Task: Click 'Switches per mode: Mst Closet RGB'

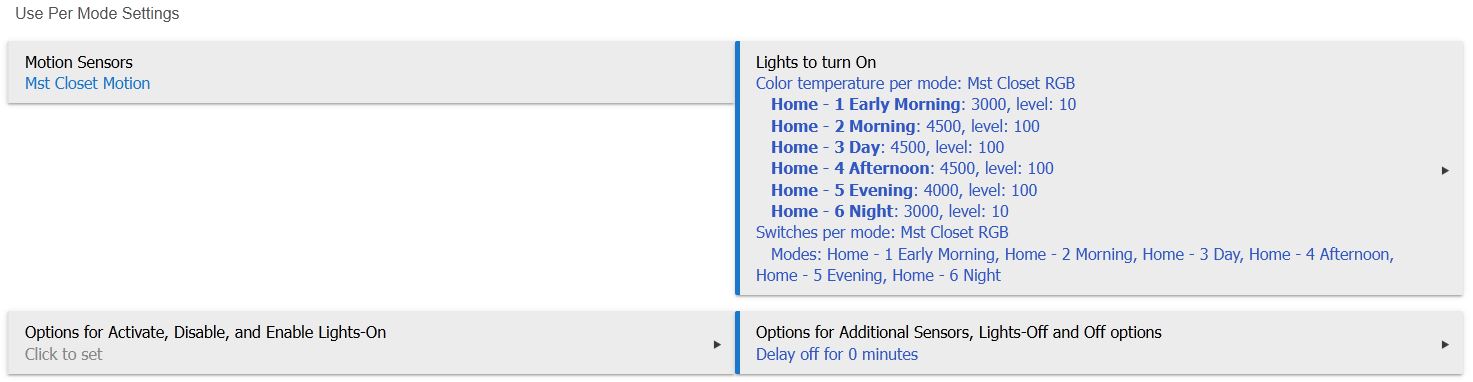Action: (883, 233)
